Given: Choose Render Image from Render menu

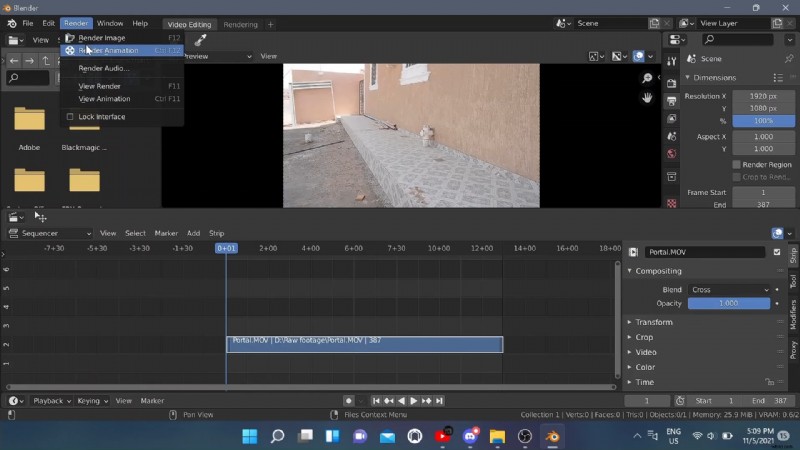Looking at the screenshot, I should [121, 38].
